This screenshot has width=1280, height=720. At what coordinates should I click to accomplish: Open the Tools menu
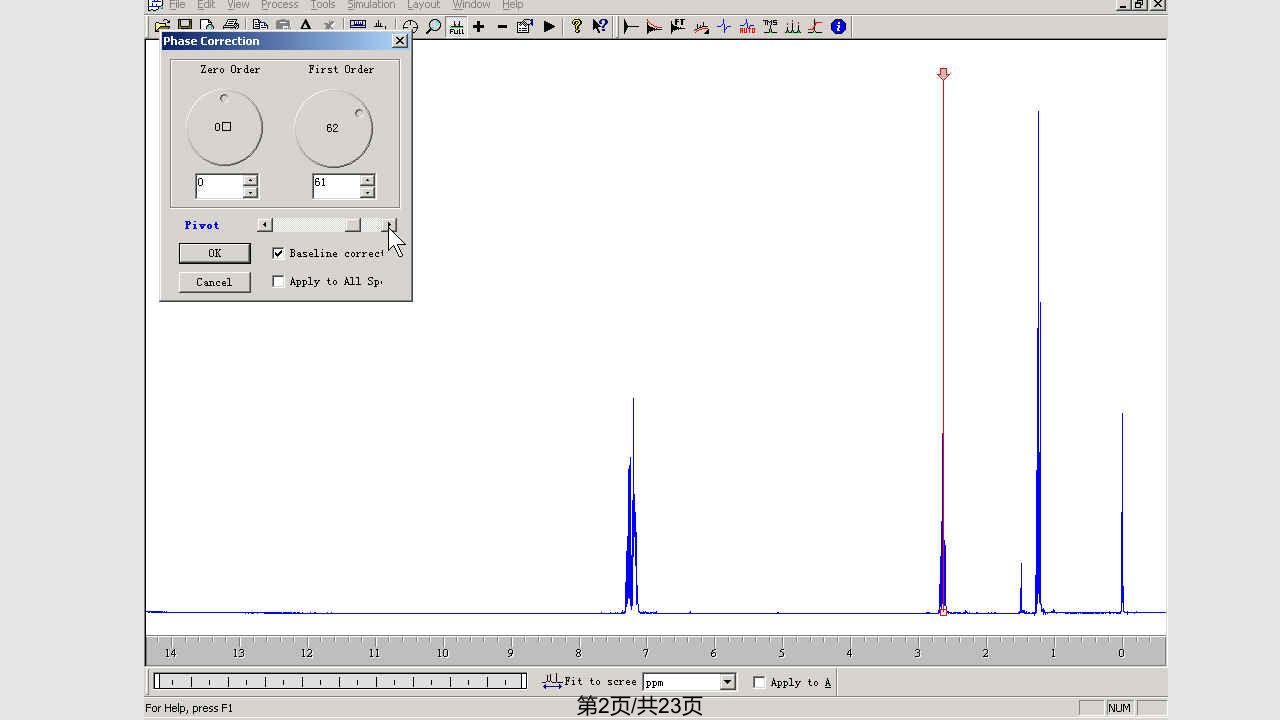tap(322, 5)
